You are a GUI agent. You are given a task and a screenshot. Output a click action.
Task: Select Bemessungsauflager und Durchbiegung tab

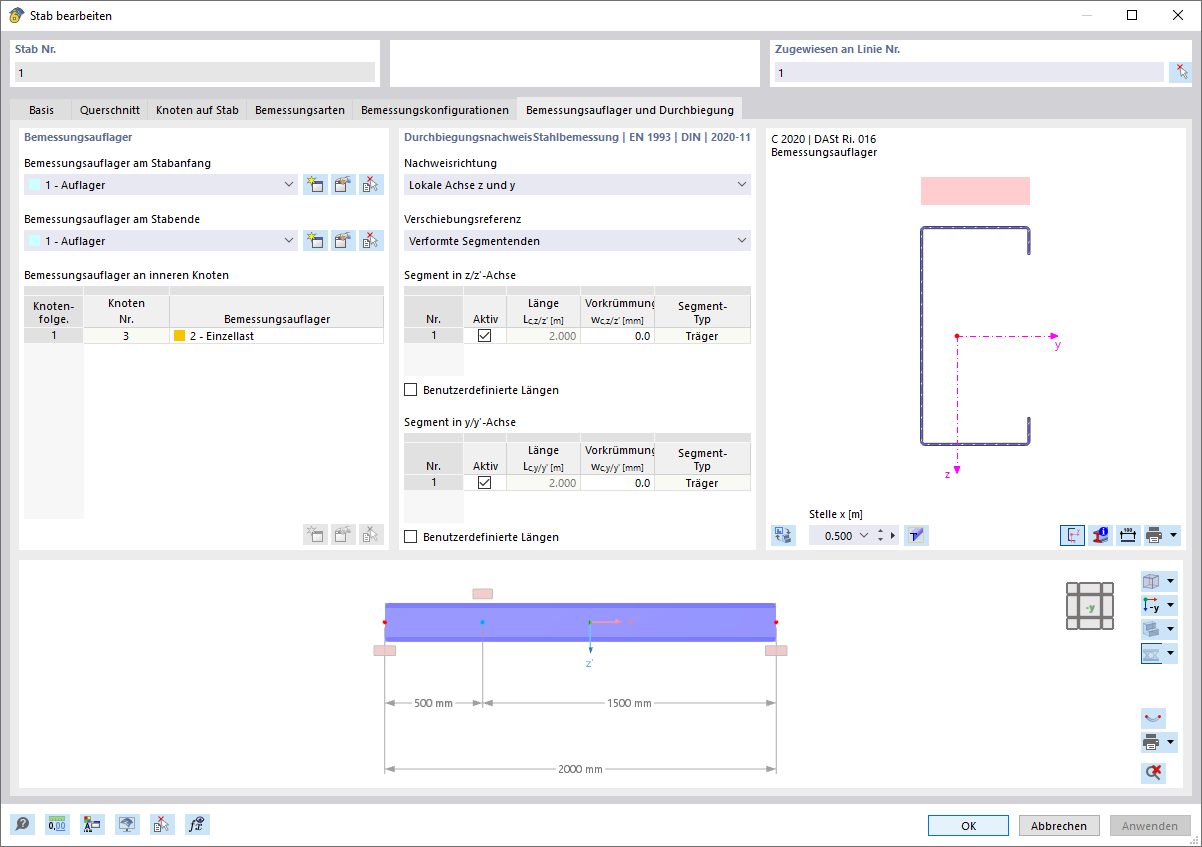[x=630, y=110]
